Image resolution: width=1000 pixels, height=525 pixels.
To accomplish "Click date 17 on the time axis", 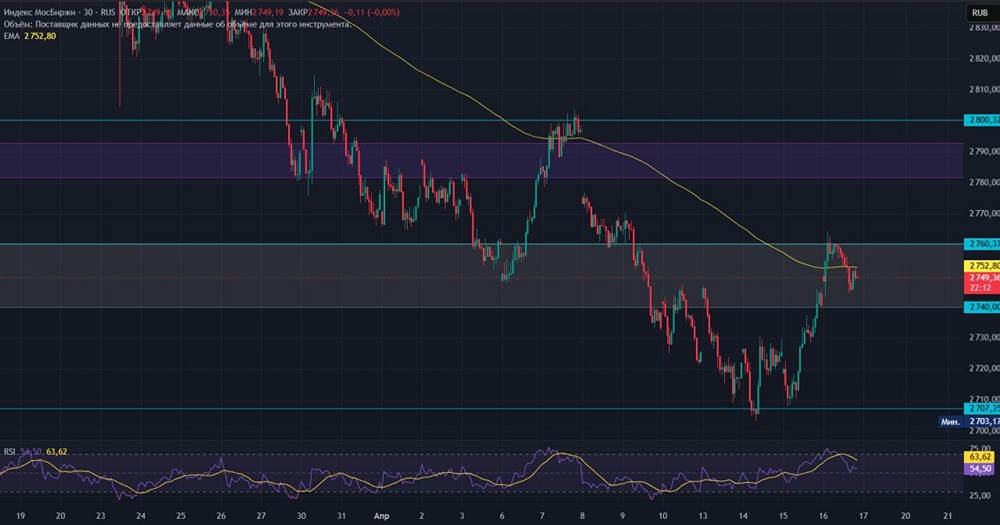I will 864,515.
